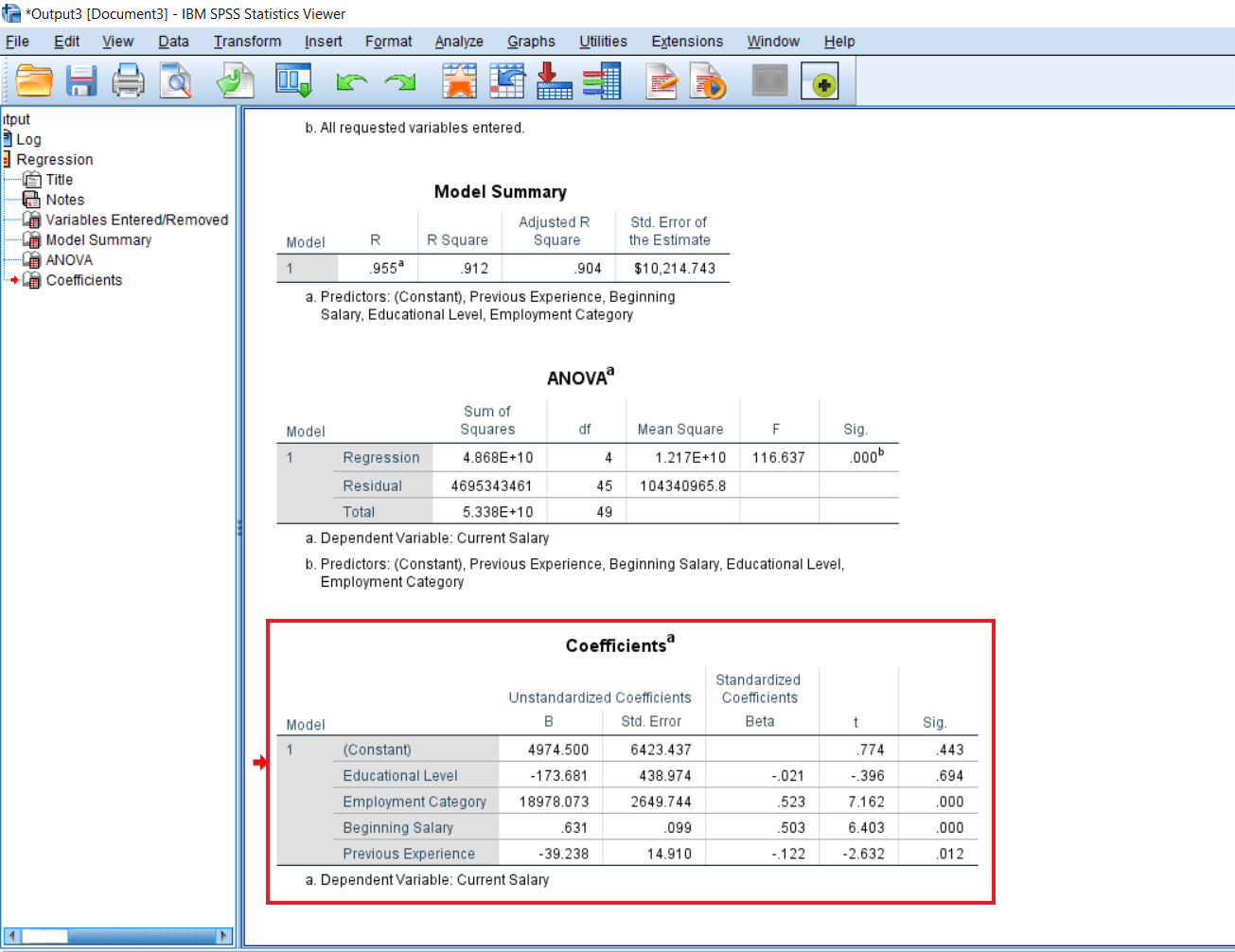
Task: Click the Save floppy disk icon
Action: click(81, 81)
